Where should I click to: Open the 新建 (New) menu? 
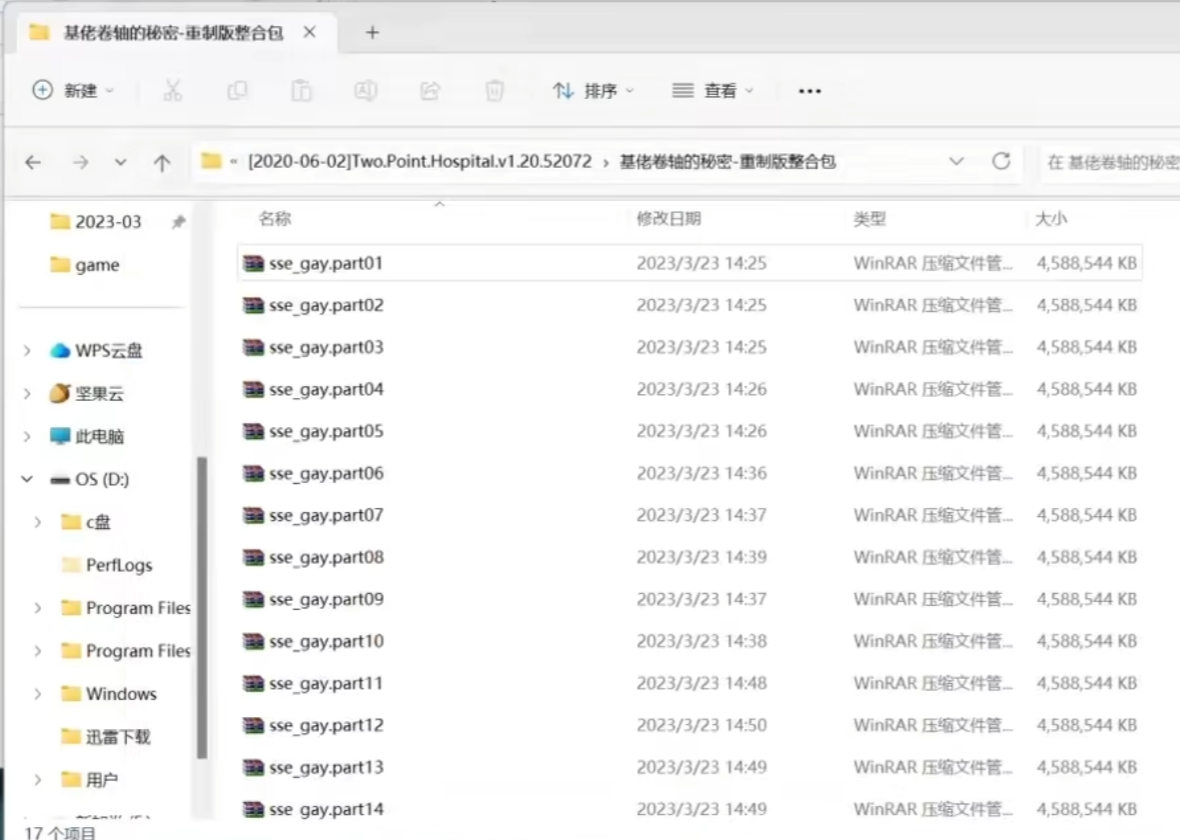coord(73,90)
